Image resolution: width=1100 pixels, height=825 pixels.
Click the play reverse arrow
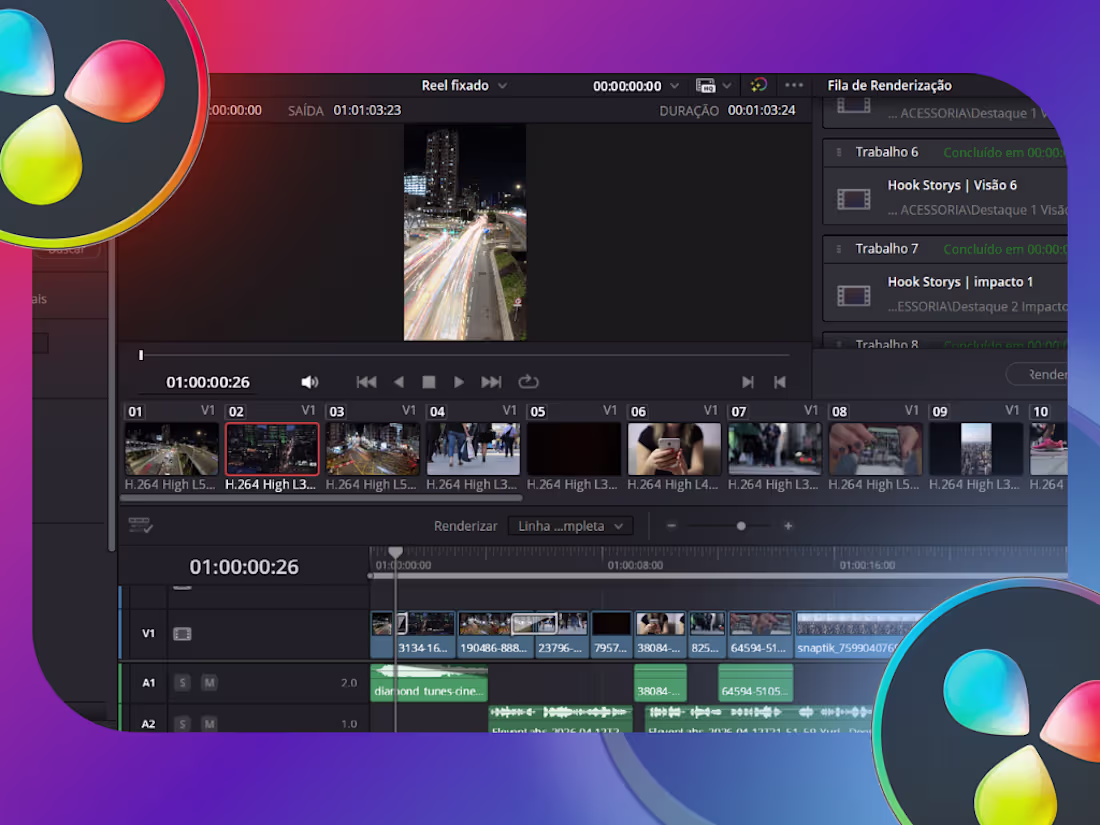click(x=398, y=382)
